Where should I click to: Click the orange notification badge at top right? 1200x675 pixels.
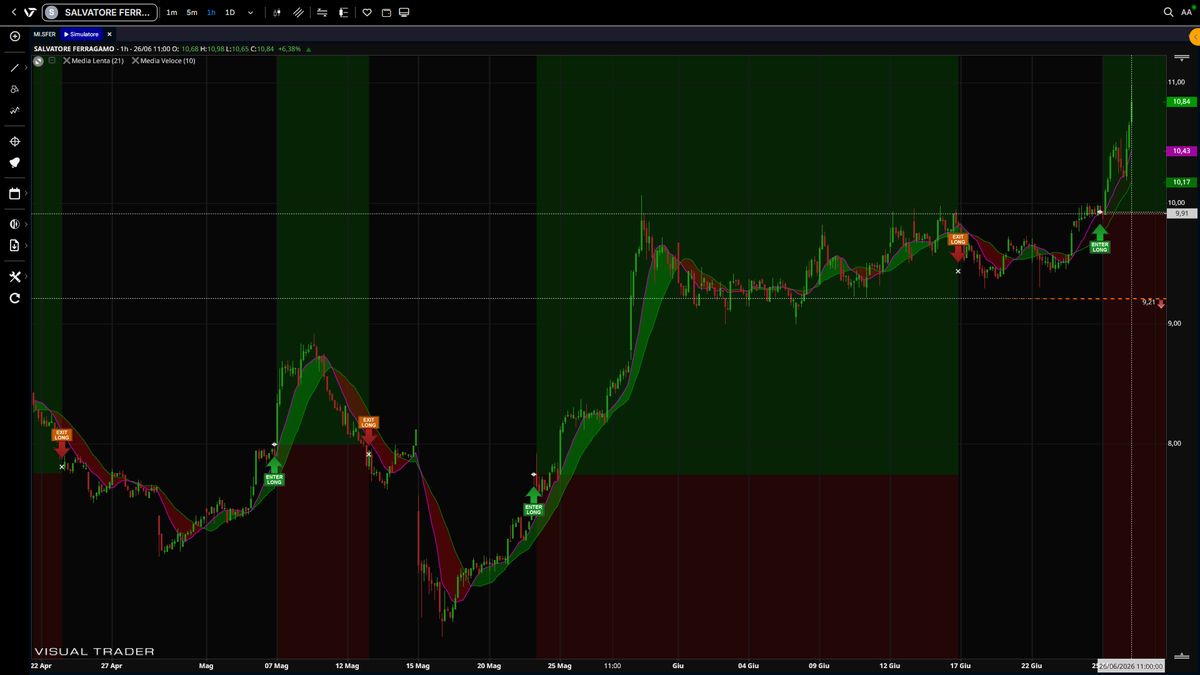point(1195,36)
